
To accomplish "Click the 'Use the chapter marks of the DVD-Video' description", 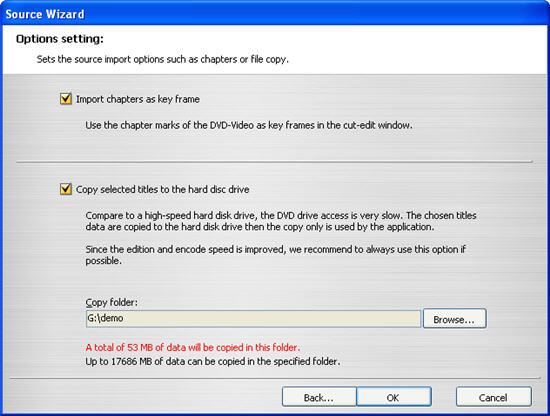I will [249, 125].
